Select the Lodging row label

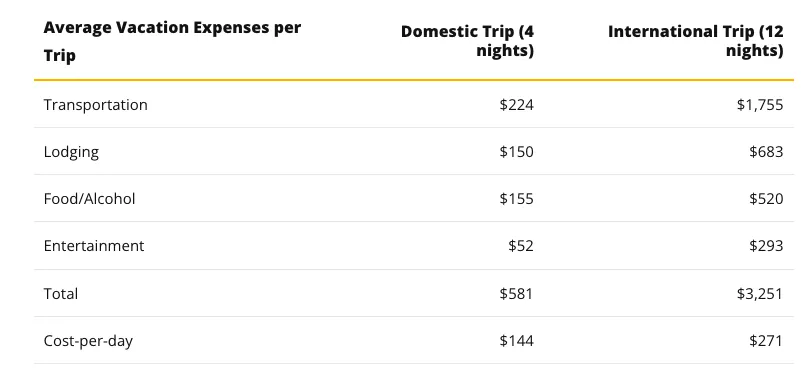(x=71, y=152)
